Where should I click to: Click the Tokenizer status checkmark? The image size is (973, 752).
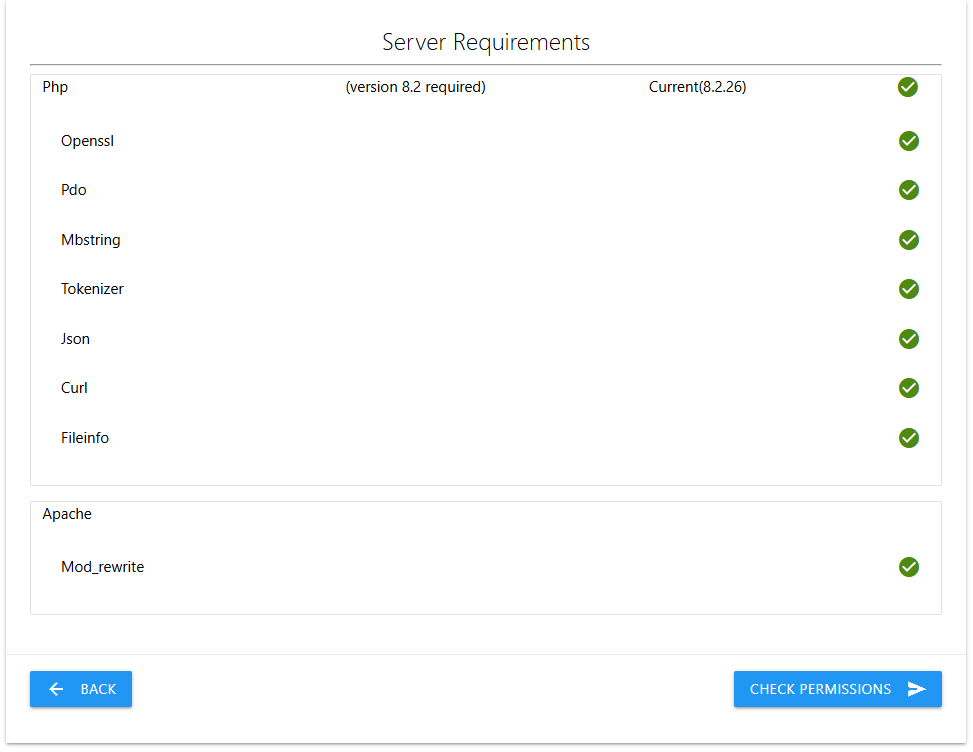(x=908, y=289)
